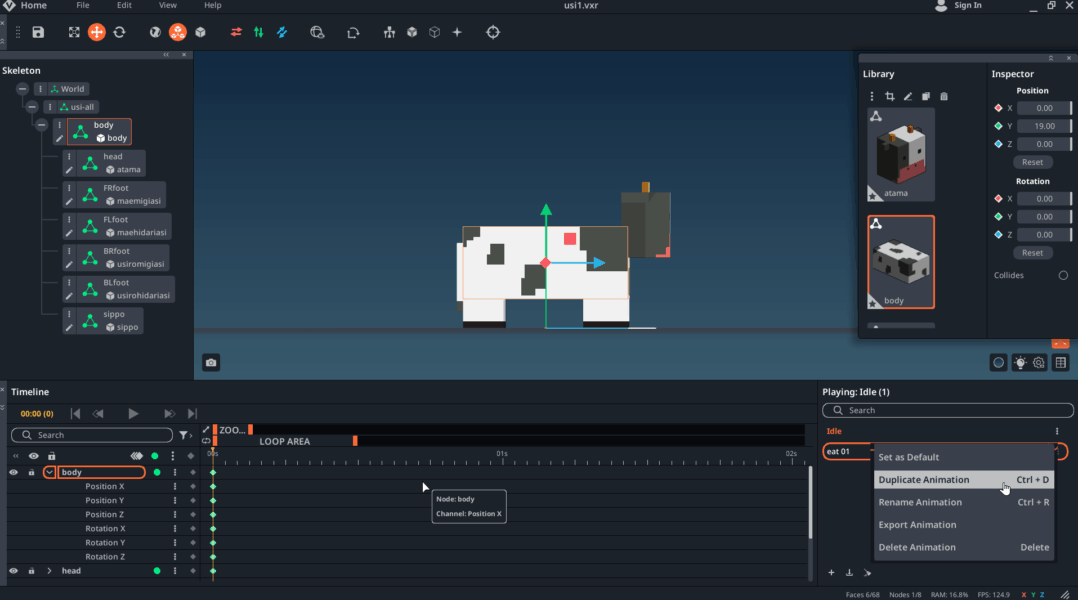The height and width of the screenshot is (600, 1078).
Task: Click the Position Y value field
Action: [x=1044, y=126]
